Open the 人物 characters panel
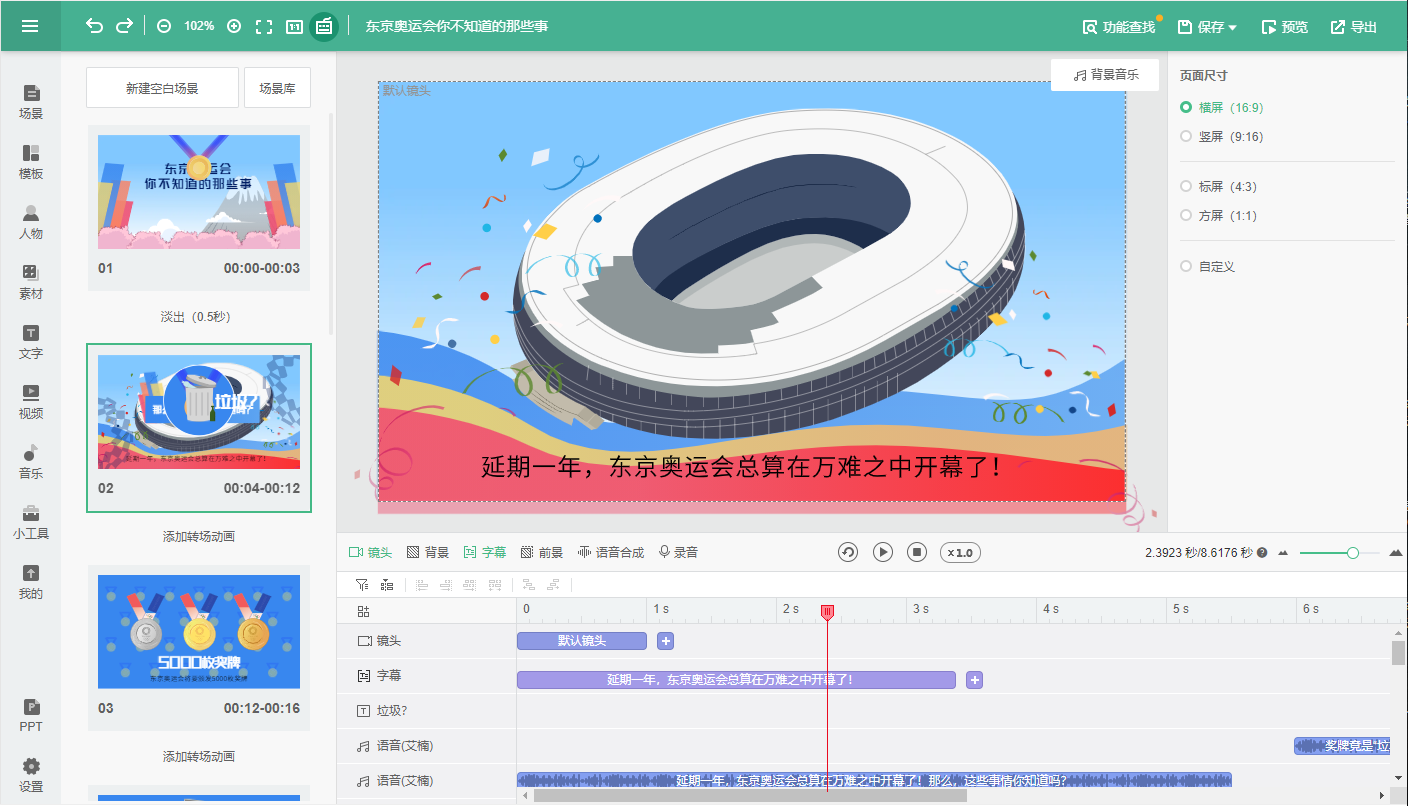 [31, 222]
